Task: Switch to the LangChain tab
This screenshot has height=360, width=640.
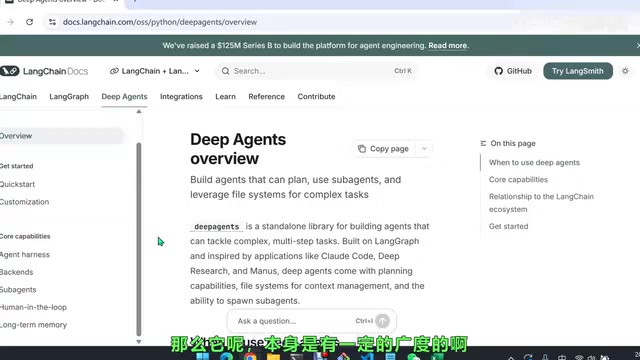Action: [x=18, y=97]
